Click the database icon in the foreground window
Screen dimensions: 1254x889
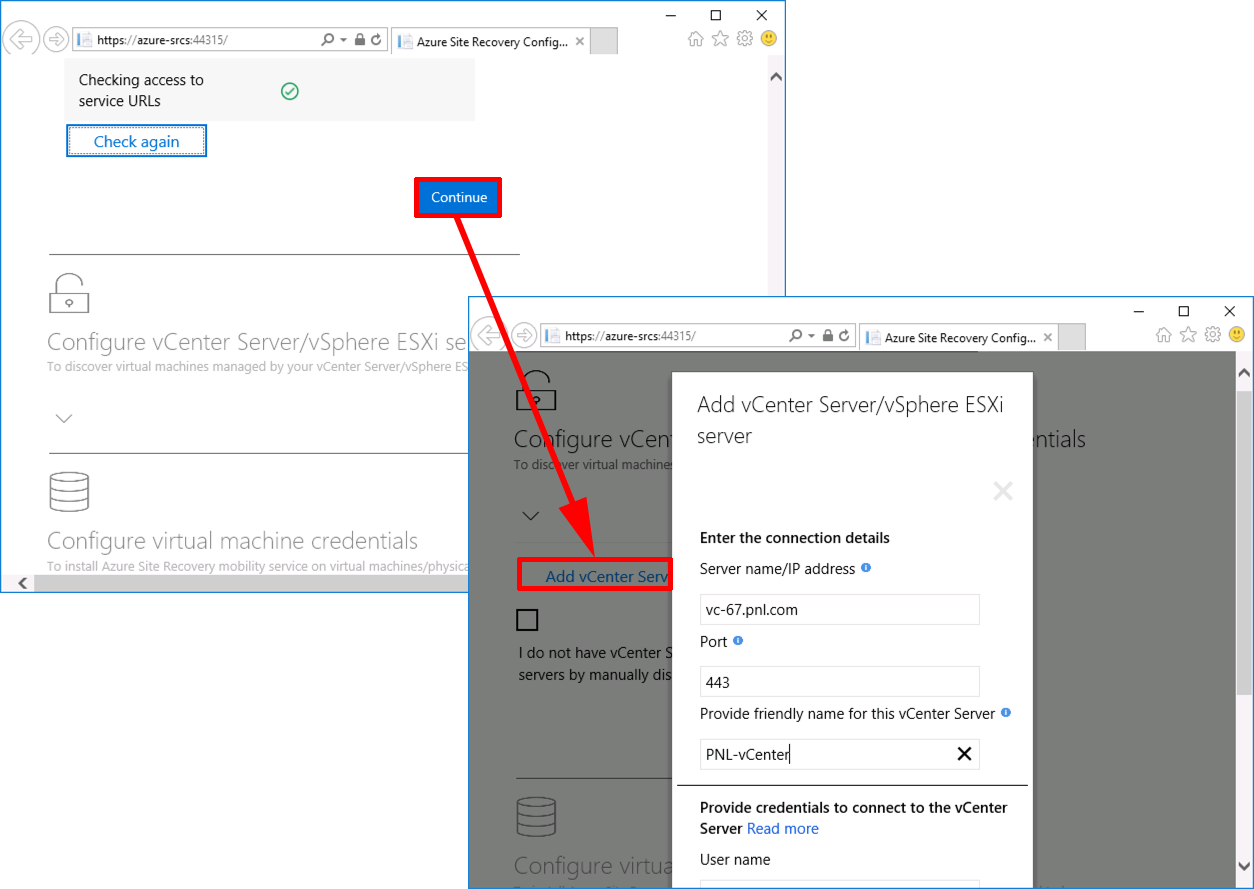pos(536,816)
